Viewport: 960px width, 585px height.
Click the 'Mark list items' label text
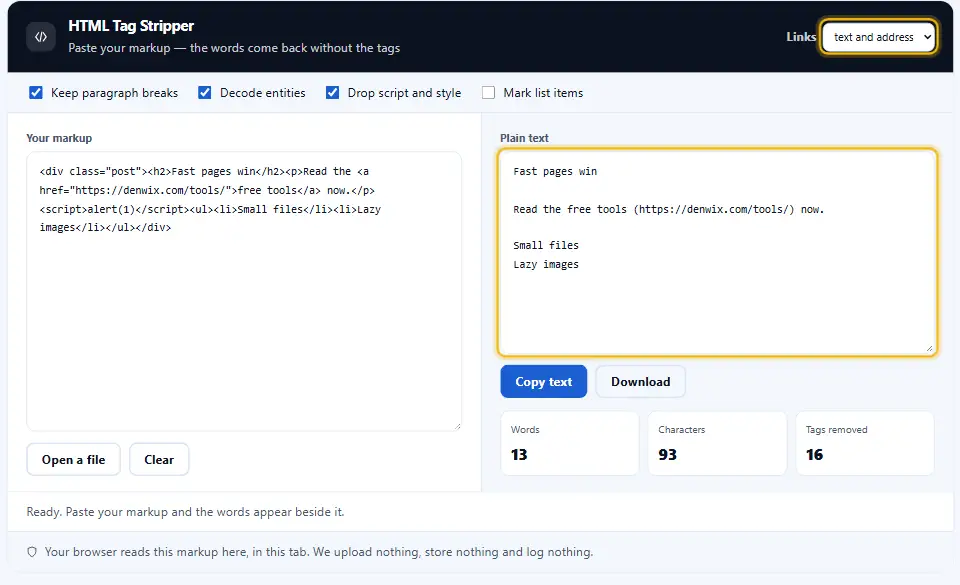tap(543, 92)
